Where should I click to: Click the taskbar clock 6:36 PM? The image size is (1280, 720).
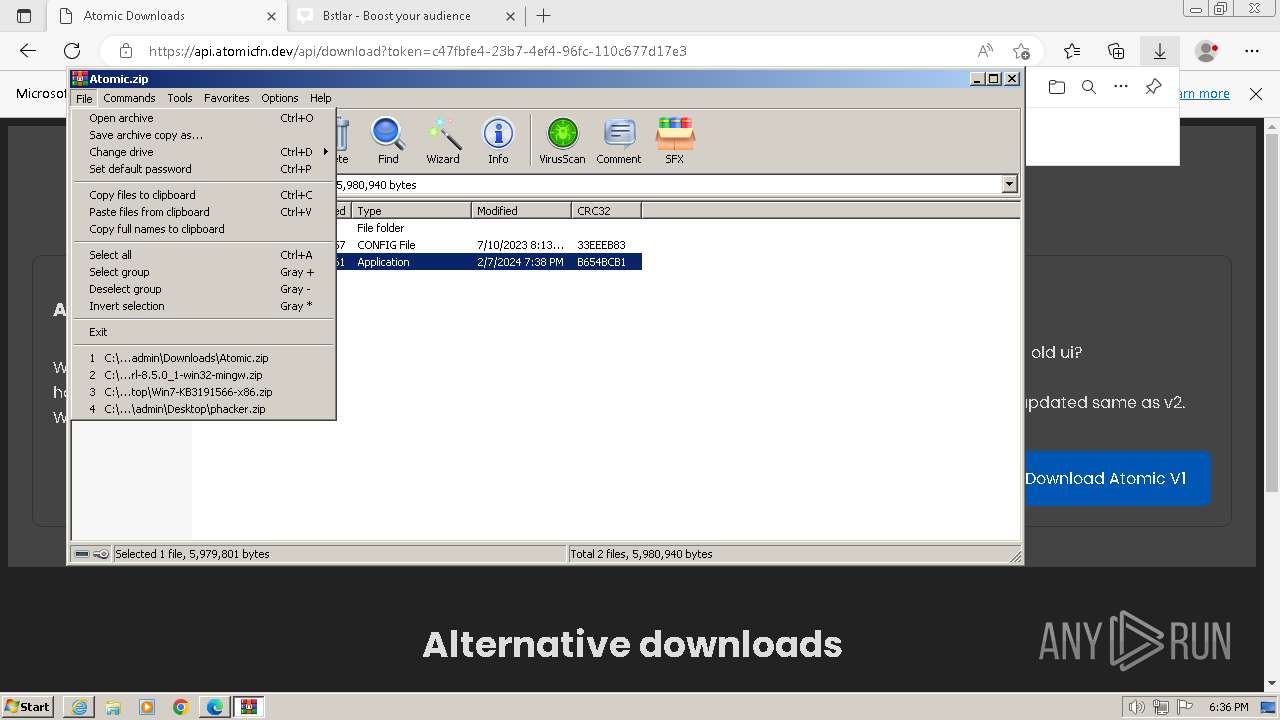1228,707
